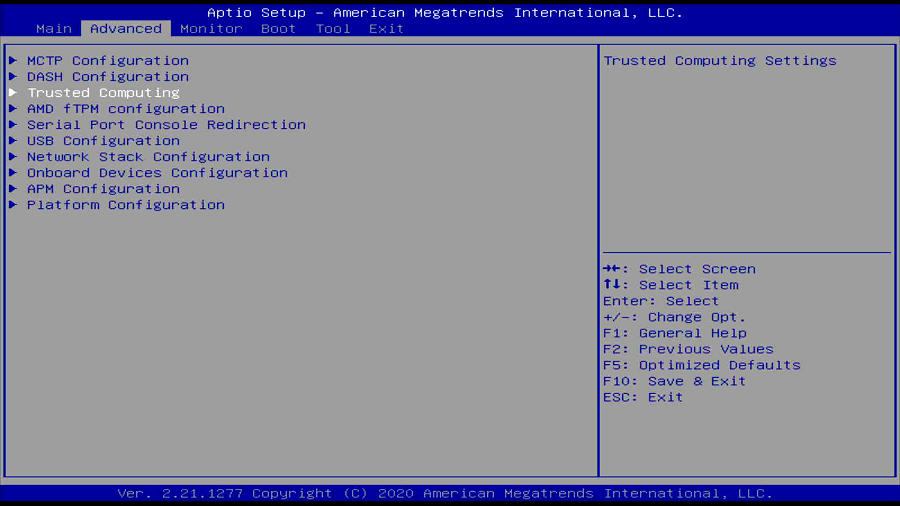The width and height of the screenshot is (900, 506).
Task: Open APM Configuration submenu
Action: click(x=103, y=189)
